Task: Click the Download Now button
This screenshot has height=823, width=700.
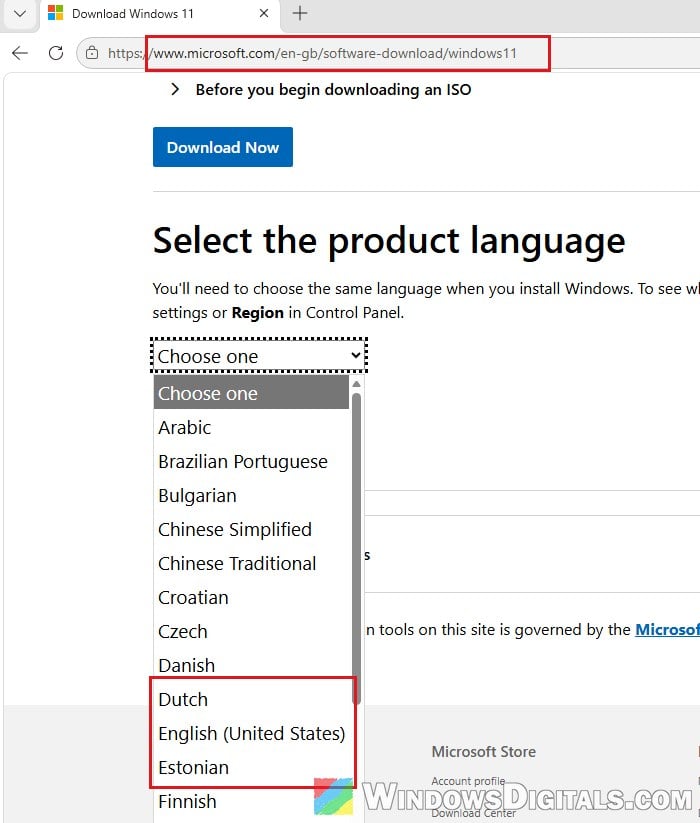Action: (x=222, y=147)
